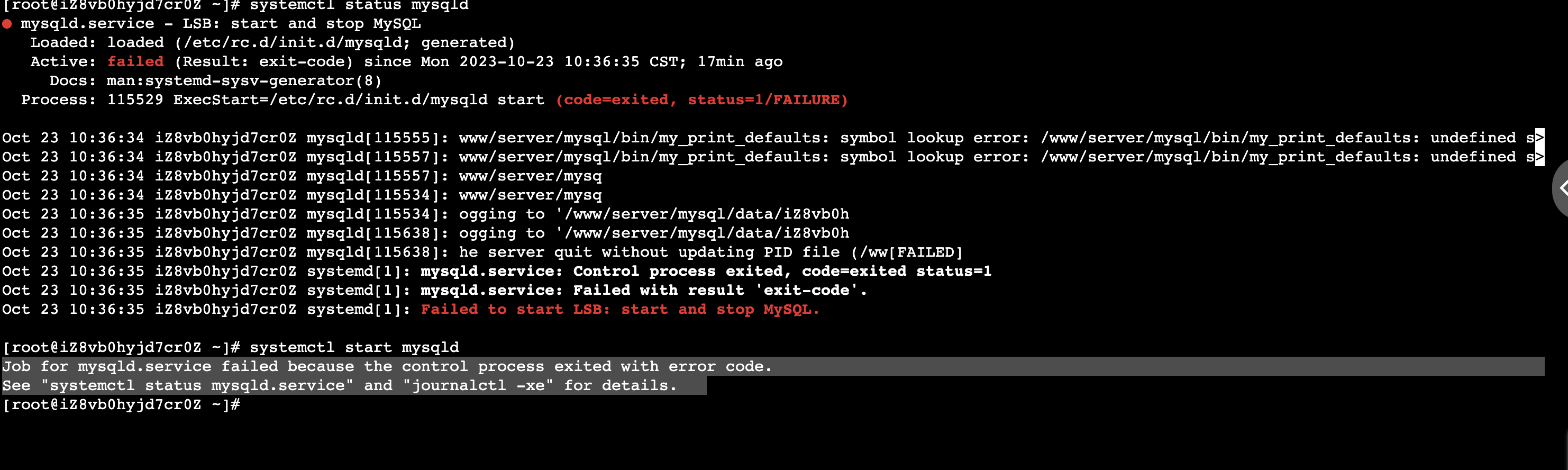The image size is (1568, 470).
Task: Click the 'mysqld[115534]: ogging to' log line
Action: click(425, 214)
